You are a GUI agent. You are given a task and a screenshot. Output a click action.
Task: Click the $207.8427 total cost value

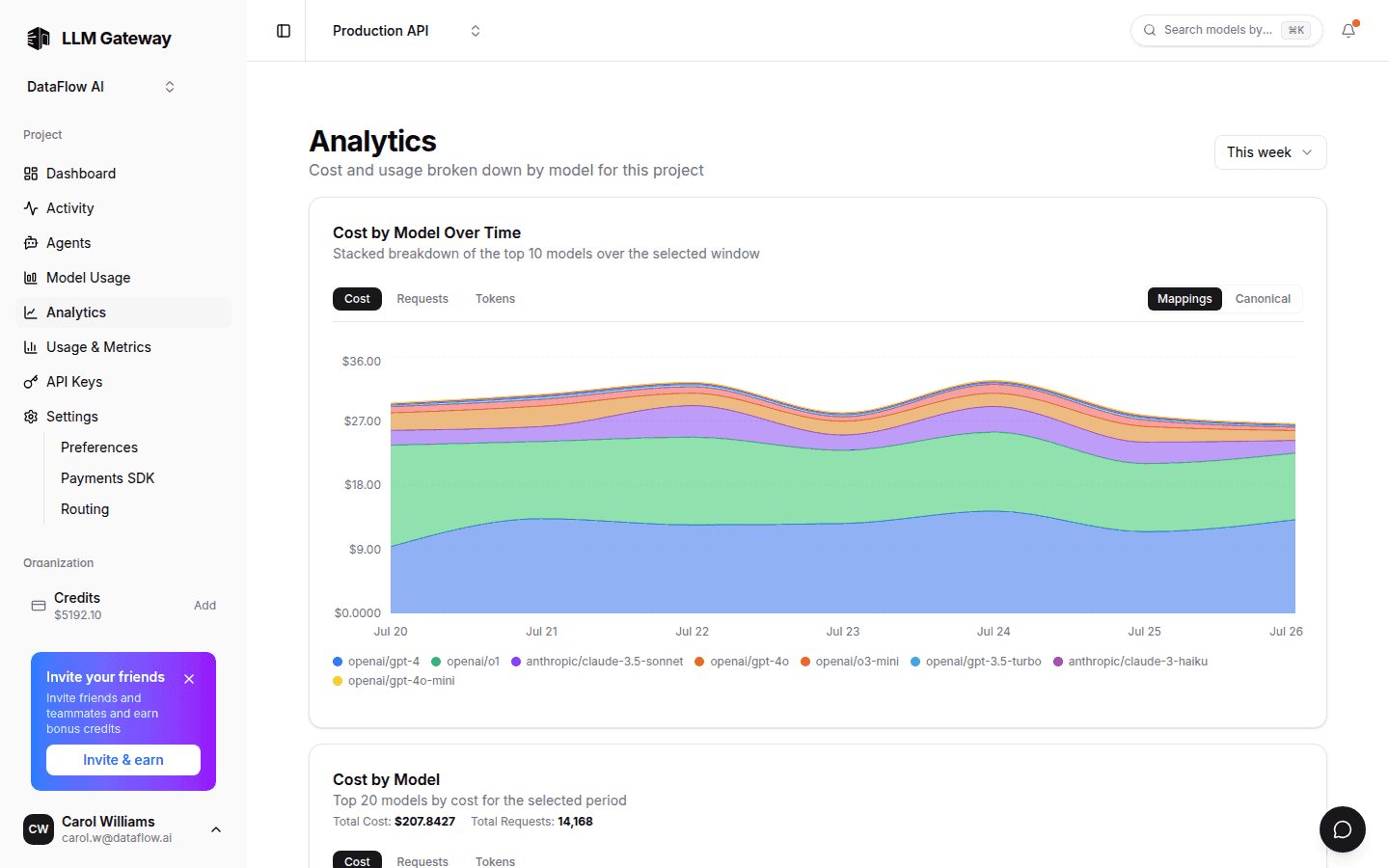(424, 822)
